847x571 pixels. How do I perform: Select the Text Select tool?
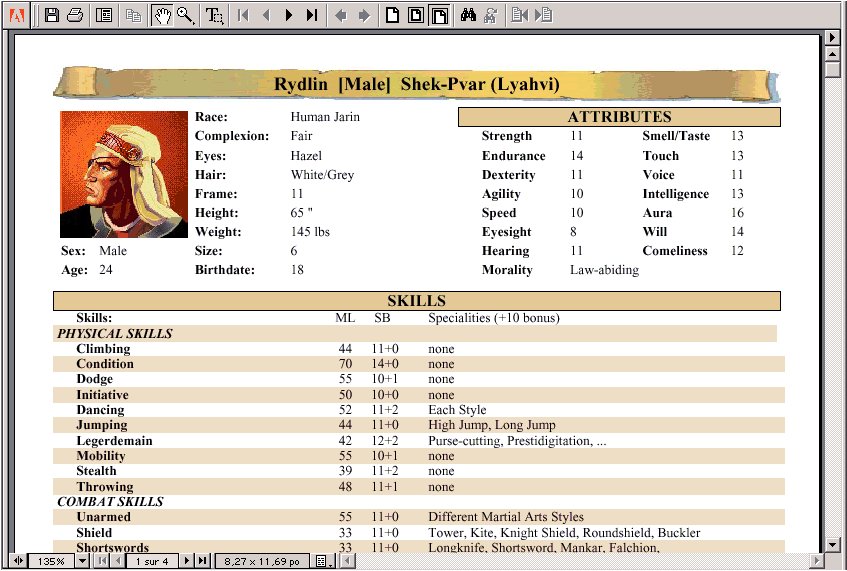coord(214,15)
